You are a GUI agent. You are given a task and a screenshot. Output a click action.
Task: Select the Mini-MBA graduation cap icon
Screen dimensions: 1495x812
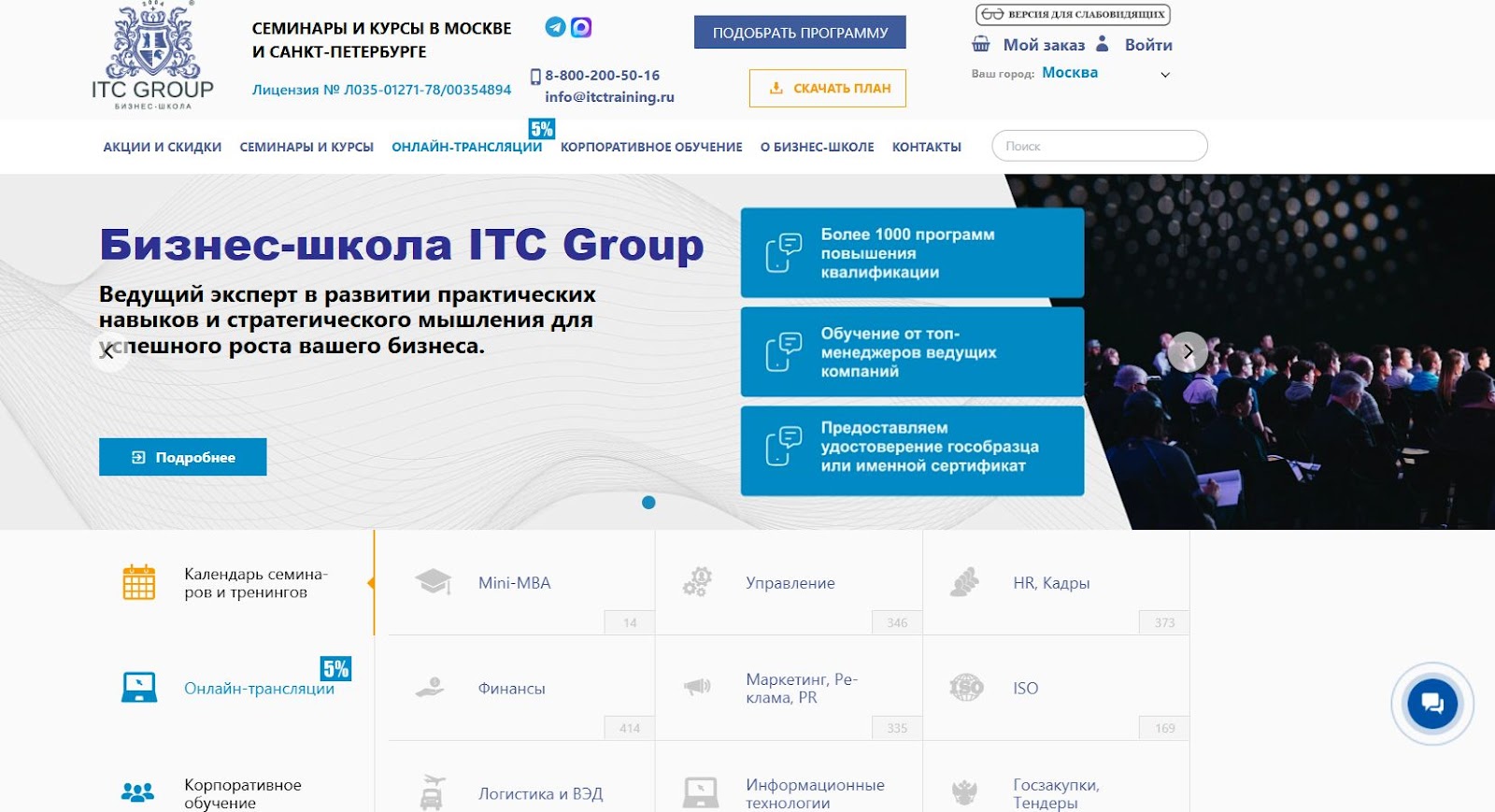(433, 582)
